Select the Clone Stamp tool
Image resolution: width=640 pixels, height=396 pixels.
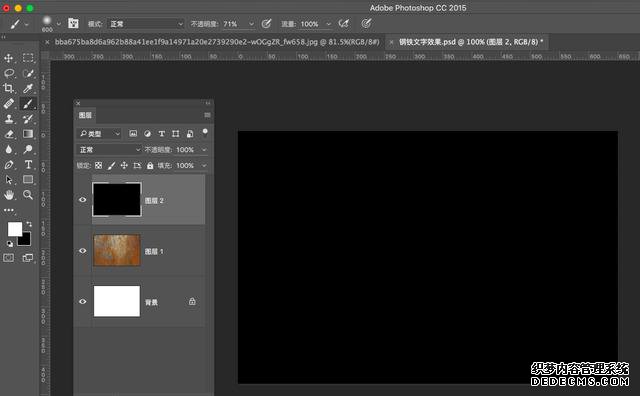9,119
